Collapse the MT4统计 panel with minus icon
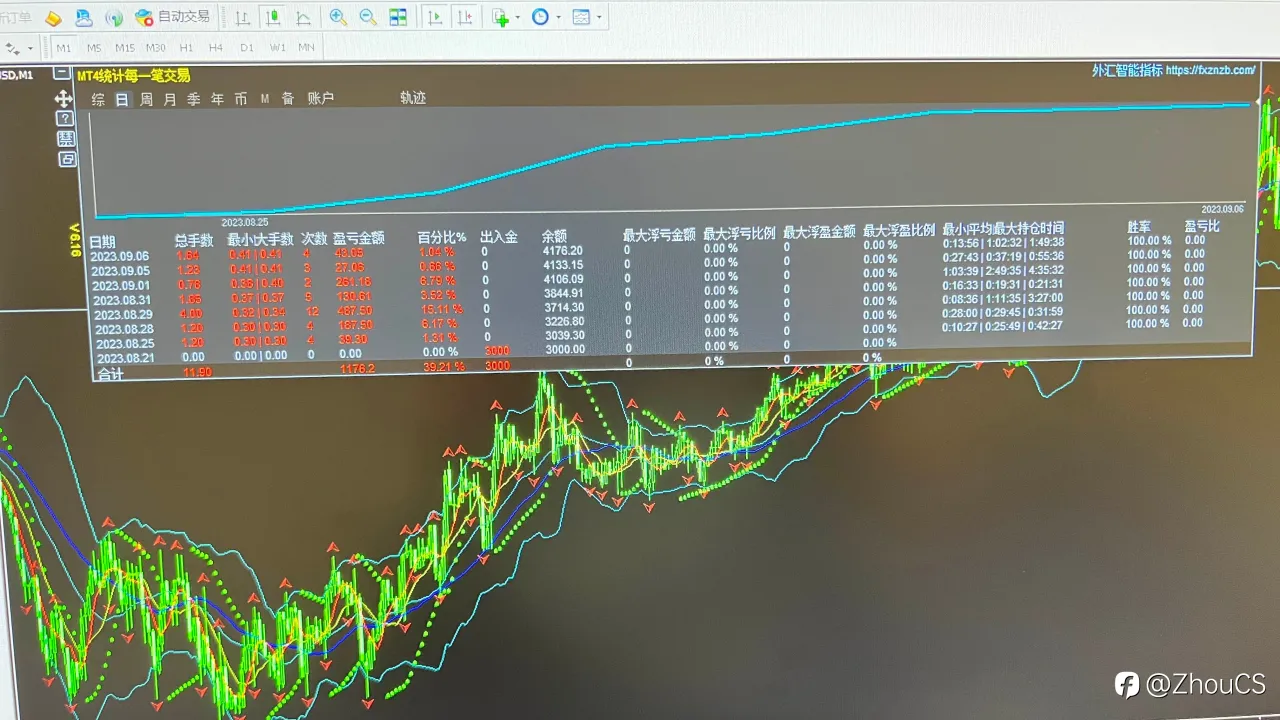The height and width of the screenshot is (720, 1280). tap(63, 72)
